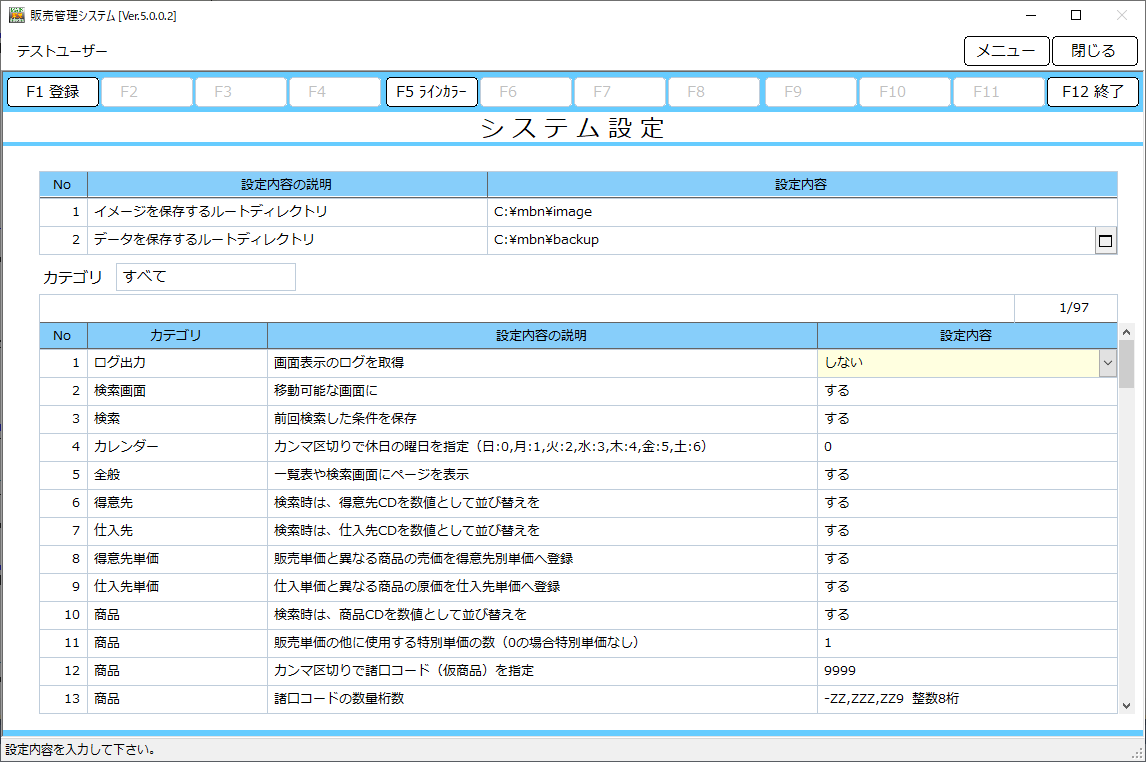1146x762 pixels.
Task: Open folder browse button for backup directory
Action: coord(1105,240)
